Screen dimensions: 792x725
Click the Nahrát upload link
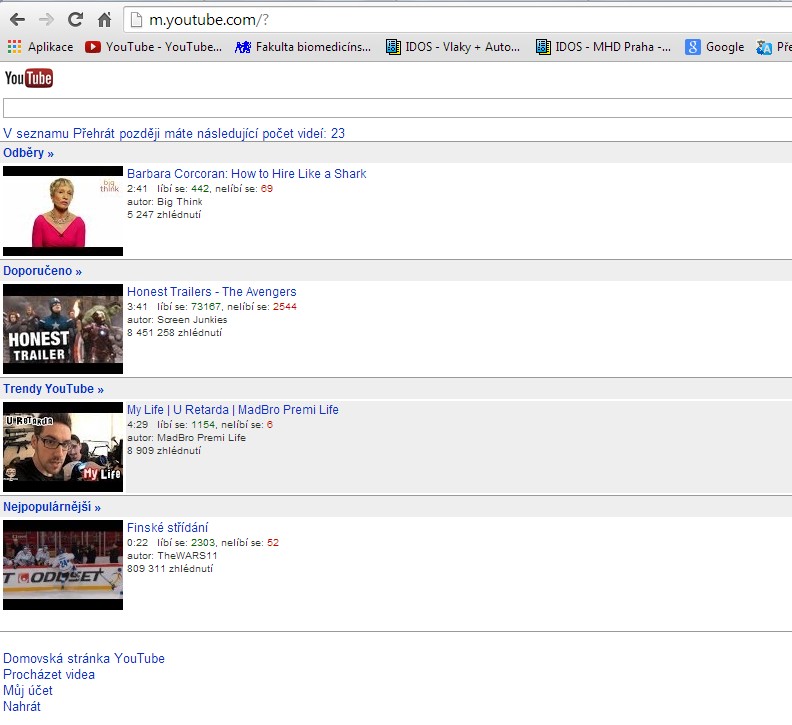pos(22,706)
